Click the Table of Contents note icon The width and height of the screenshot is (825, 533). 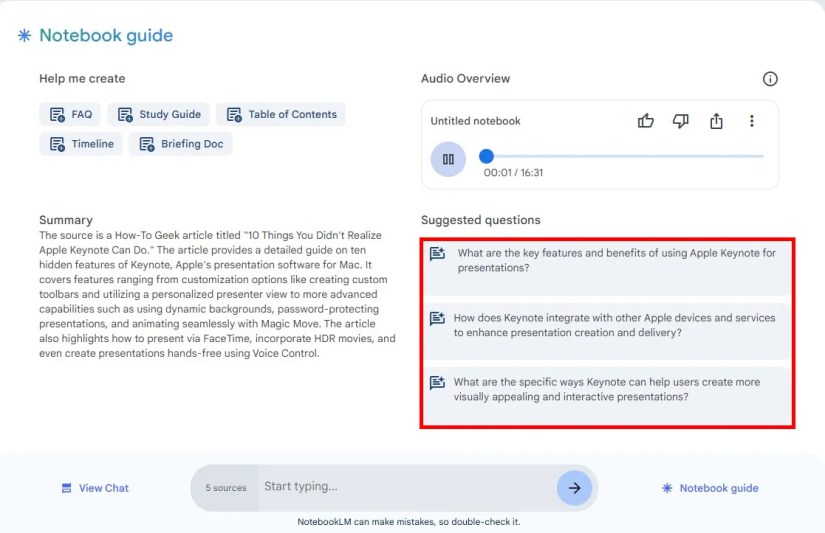[x=234, y=114]
